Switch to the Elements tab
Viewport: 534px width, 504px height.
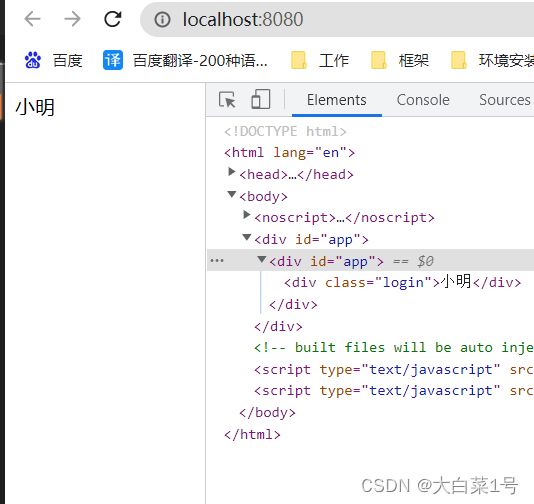click(337, 100)
